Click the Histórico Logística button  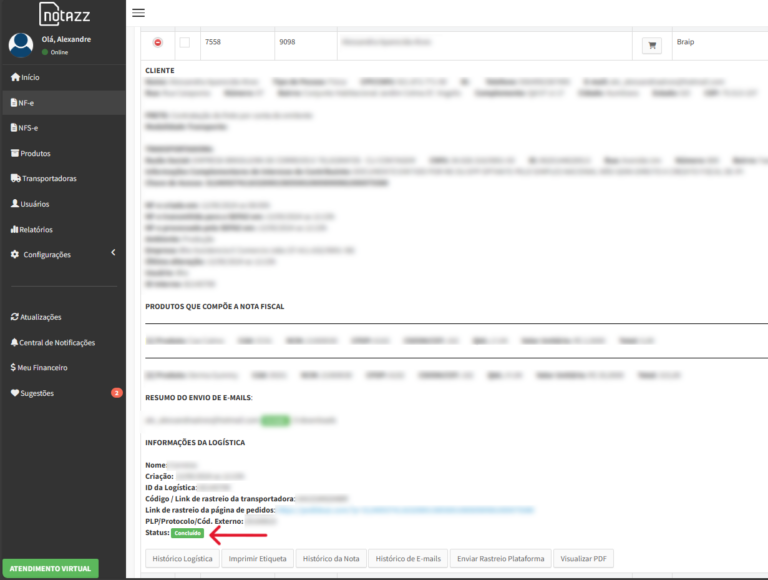[183, 558]
